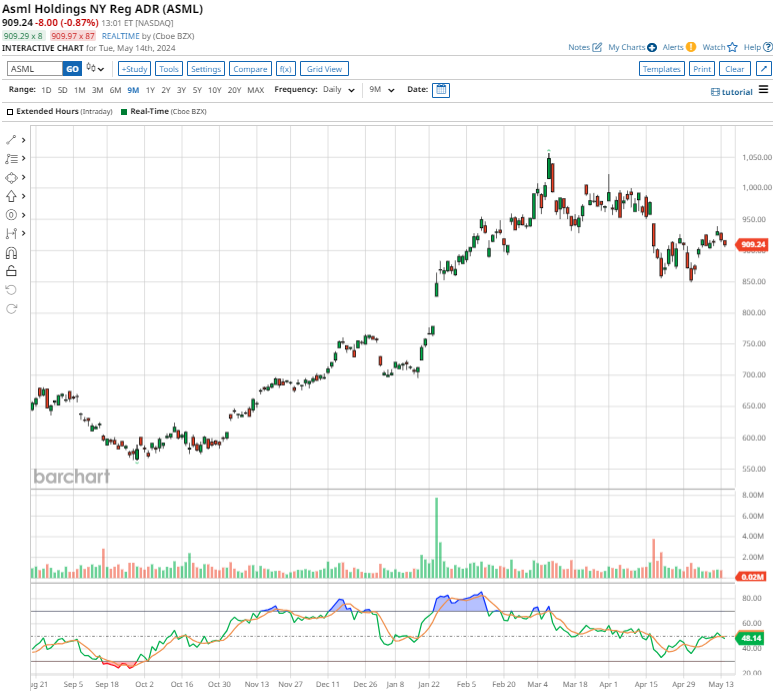
Task: Select the Fibonacci retracement tool
Action: pyautogui.click(x=12, y=158)
